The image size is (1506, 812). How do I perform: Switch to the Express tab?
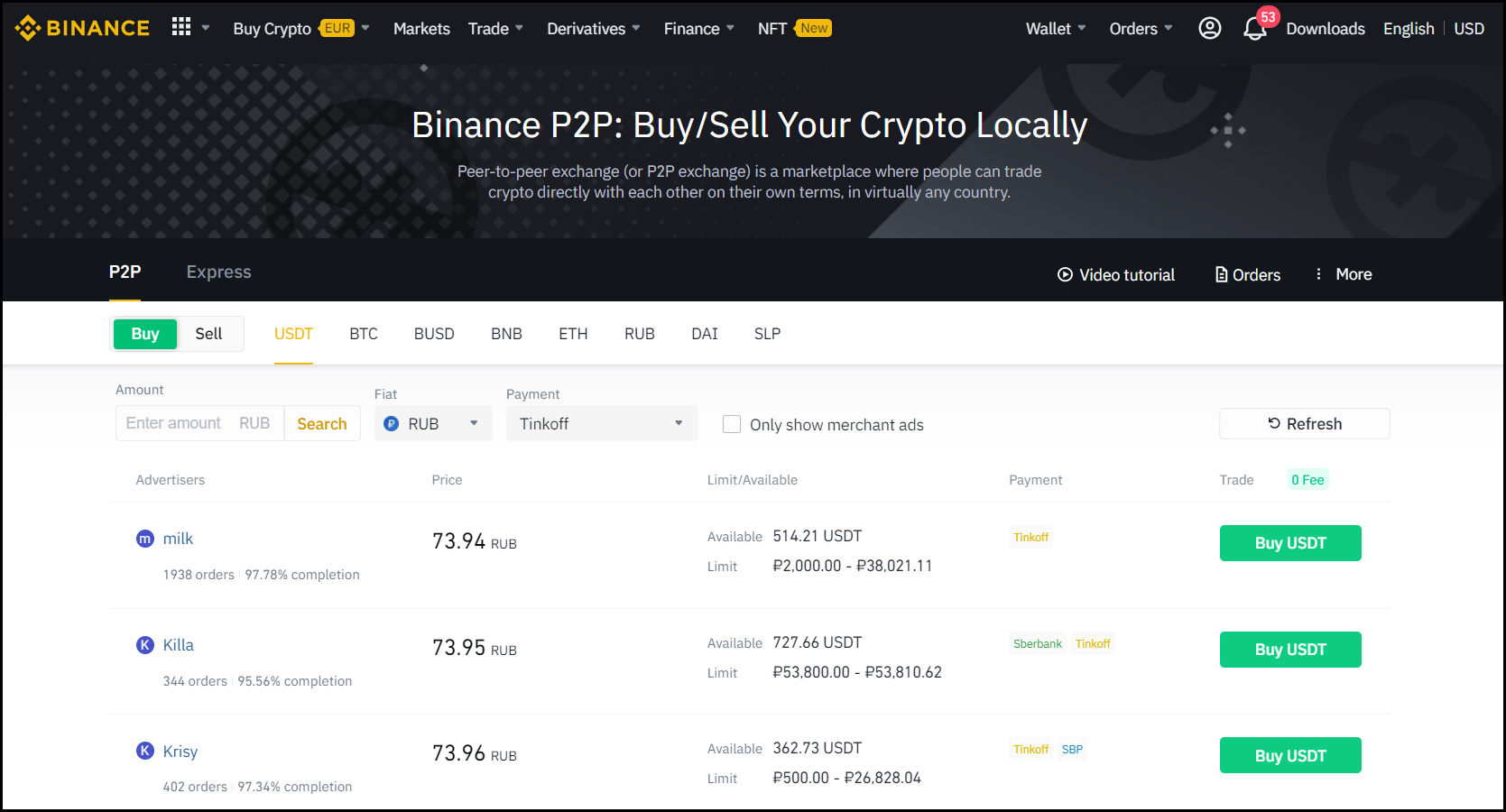218,272
